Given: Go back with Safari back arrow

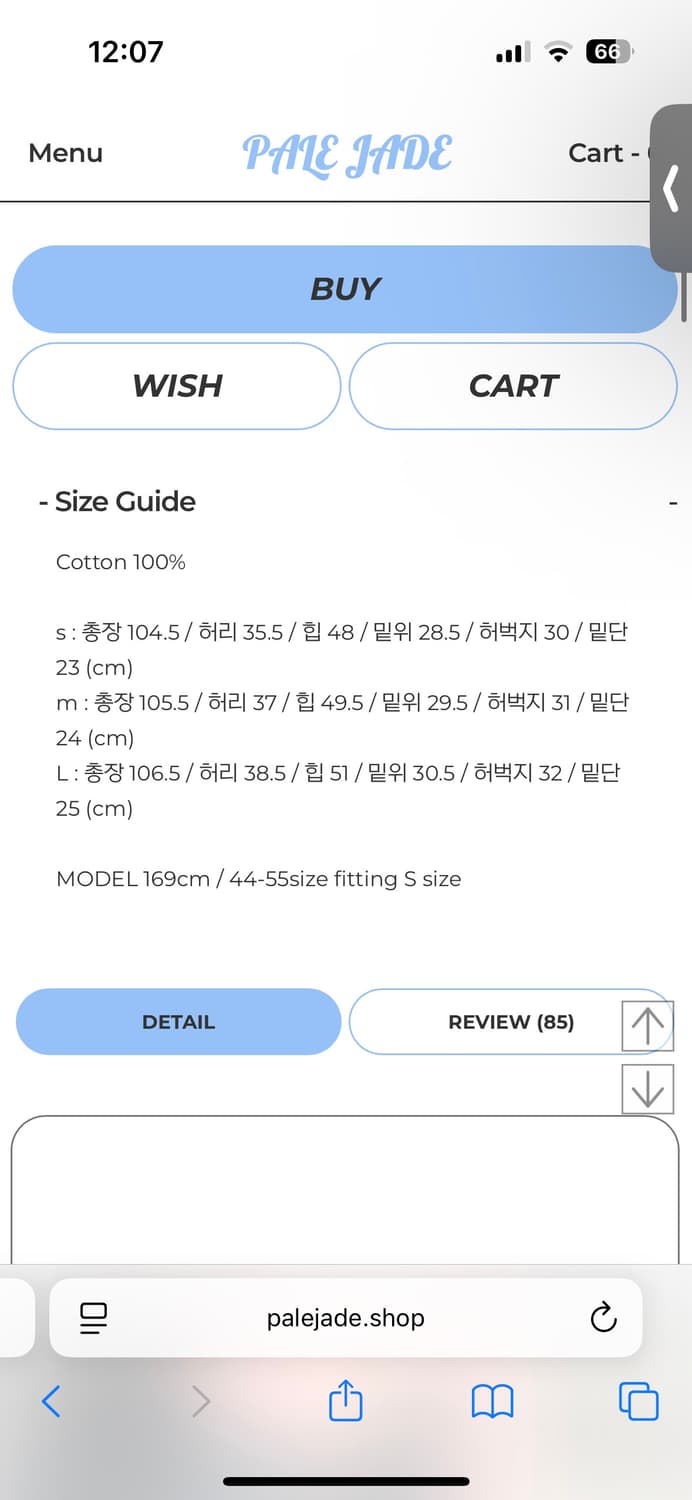Looking at the screenshot, I should coord(52,1402).
